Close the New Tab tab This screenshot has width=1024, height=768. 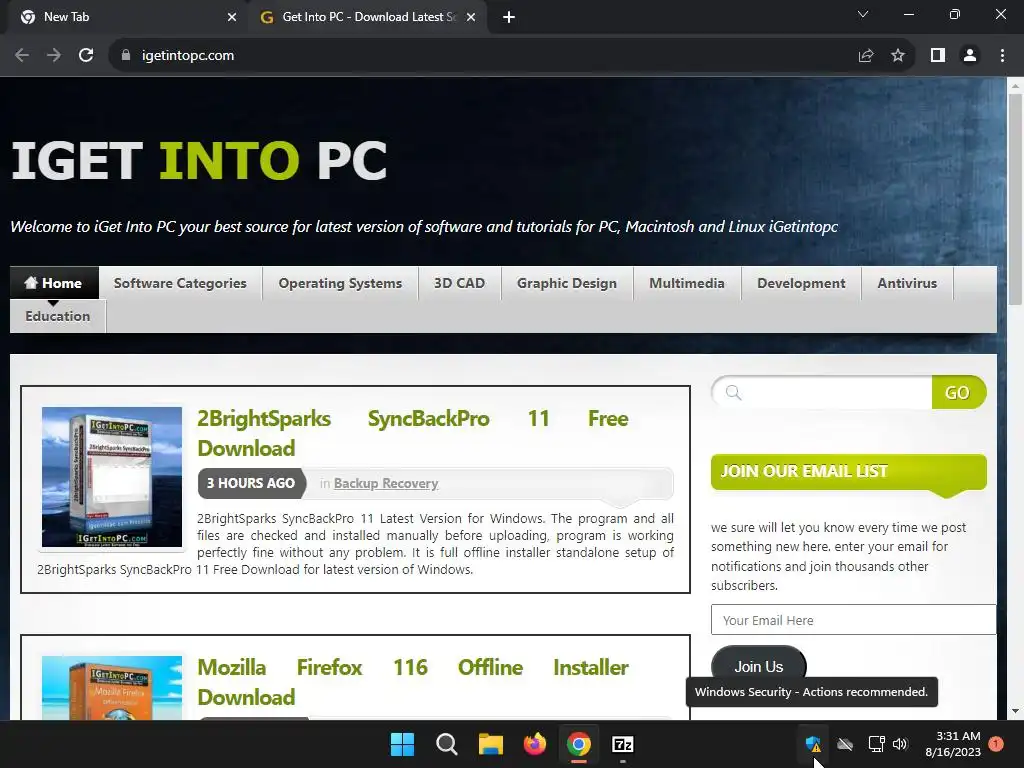(232, 17)
